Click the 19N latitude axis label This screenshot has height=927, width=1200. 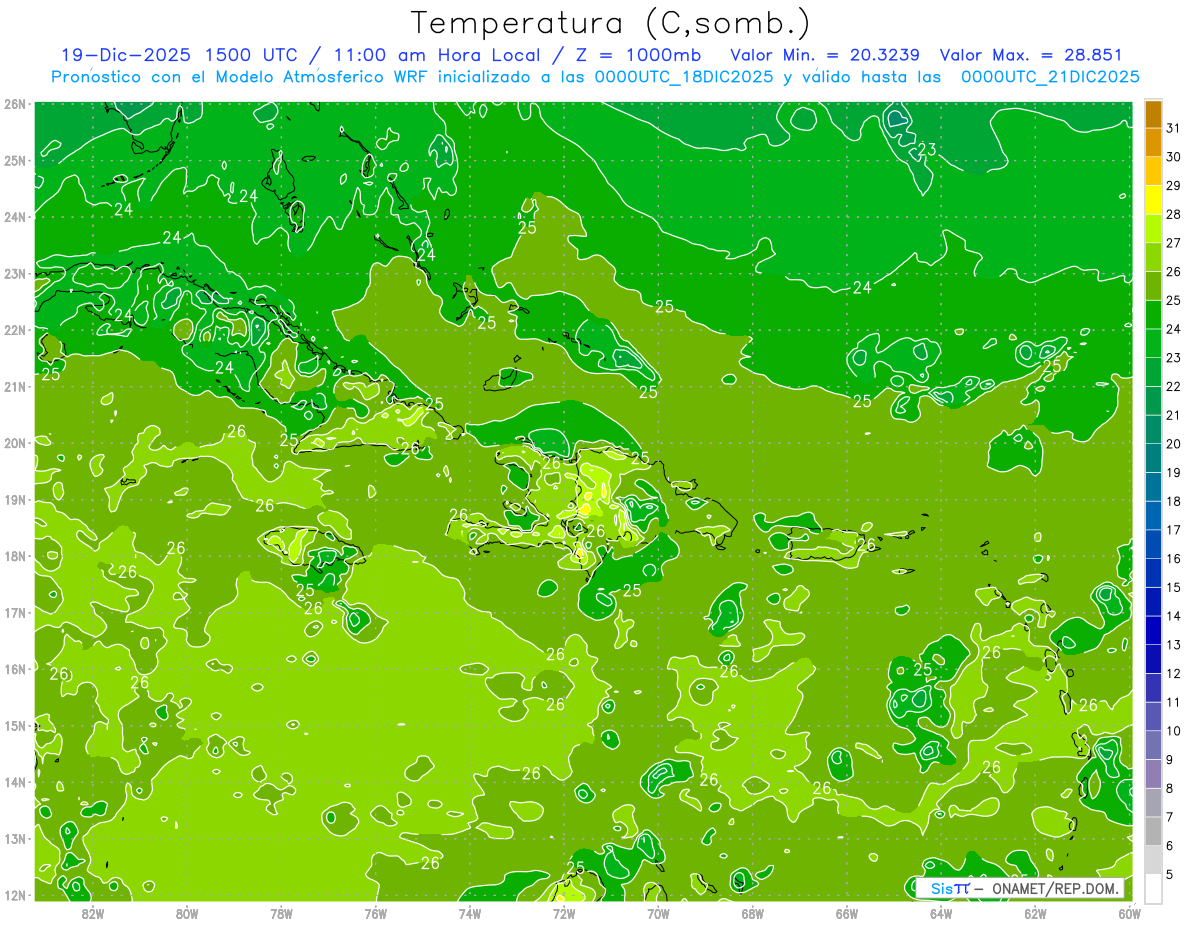(x=14, y=499)
